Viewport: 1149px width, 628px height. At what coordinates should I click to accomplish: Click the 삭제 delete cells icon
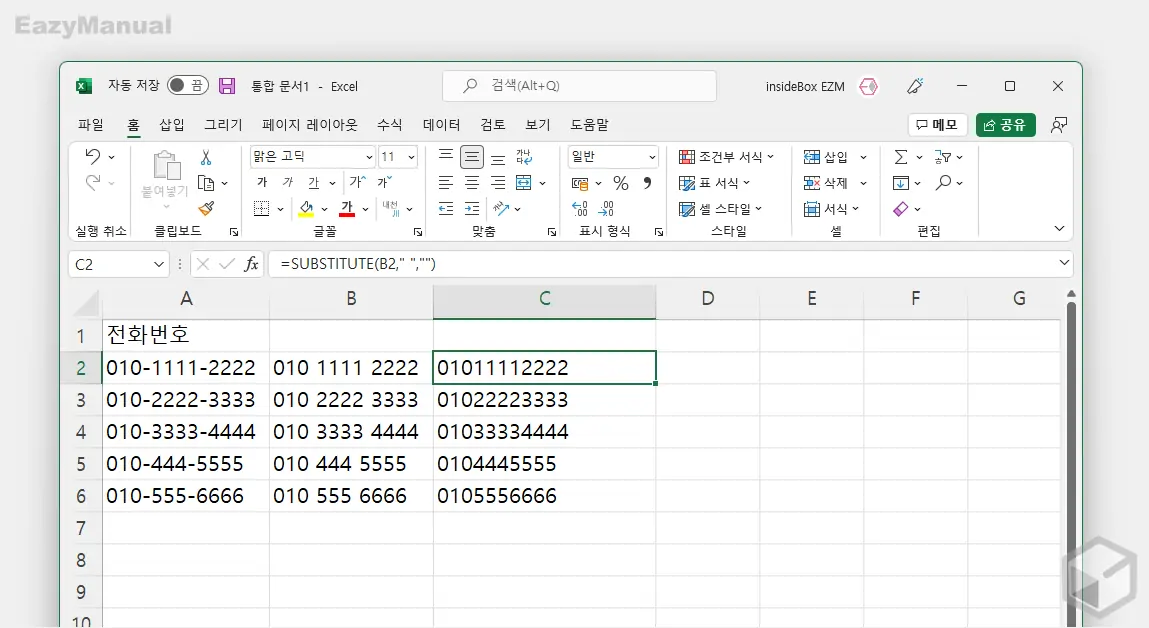[x=810, y=183]
